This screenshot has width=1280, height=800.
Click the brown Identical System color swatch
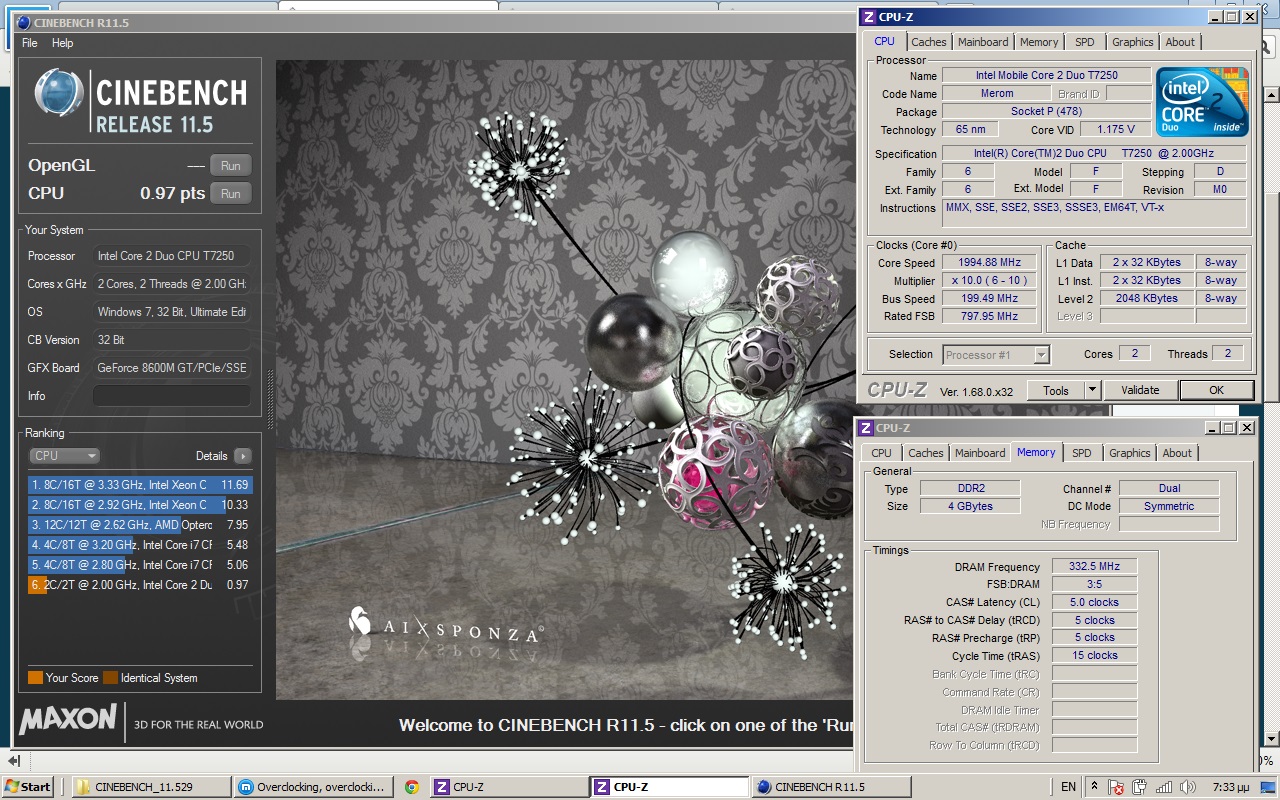(x=110, y=678)
